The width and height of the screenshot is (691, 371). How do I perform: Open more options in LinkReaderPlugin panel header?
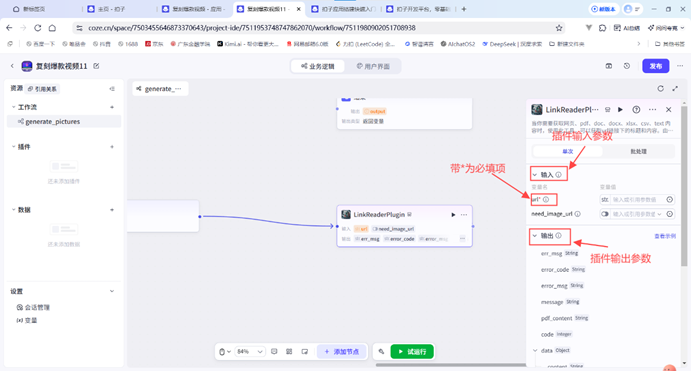click(653, 109)
